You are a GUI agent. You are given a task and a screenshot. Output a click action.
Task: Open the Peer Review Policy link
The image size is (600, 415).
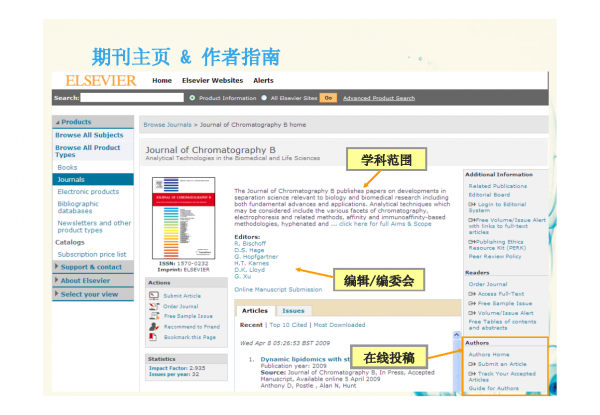(495, 256)
